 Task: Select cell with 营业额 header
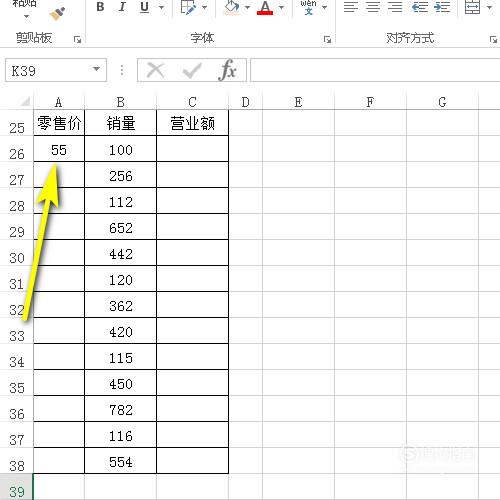192,123
